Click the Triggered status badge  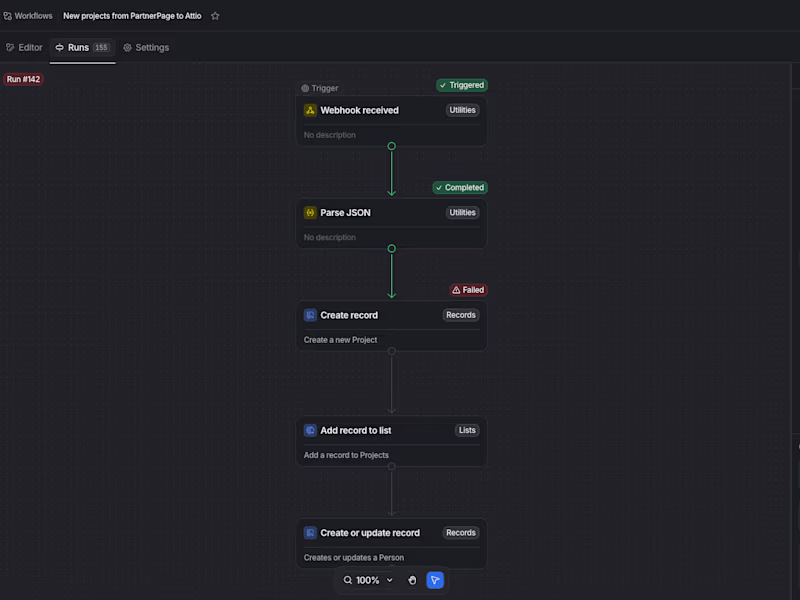(462, 85)
